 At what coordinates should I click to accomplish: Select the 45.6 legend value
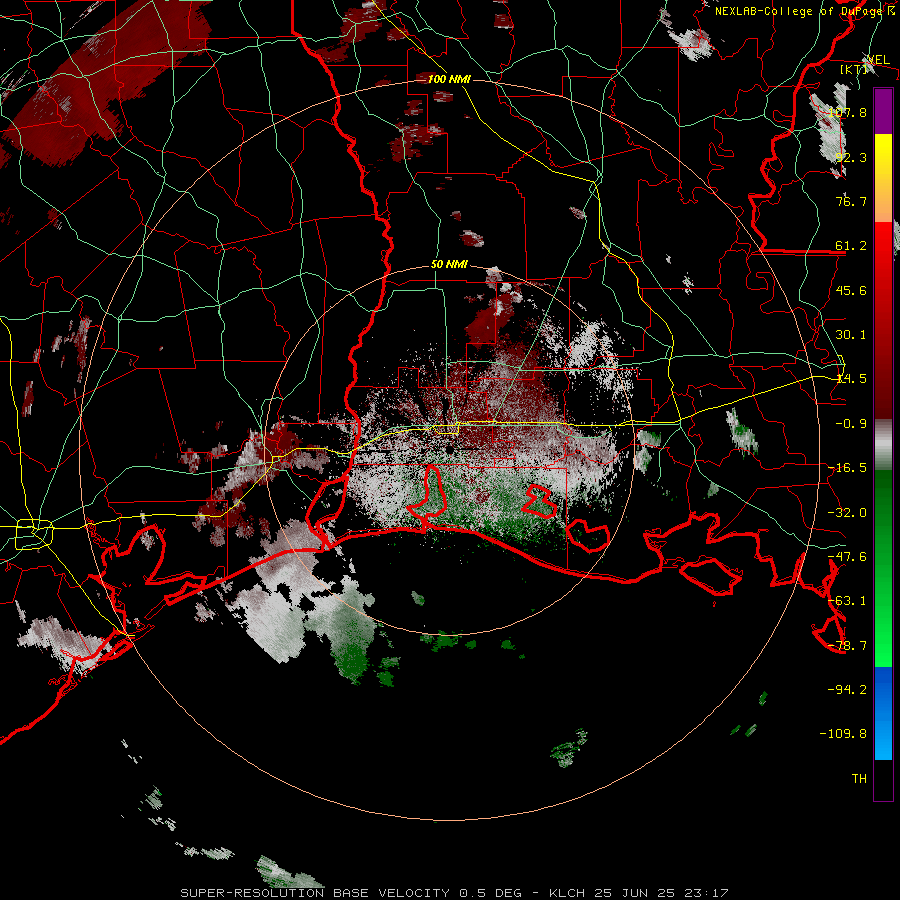pos(851,290)
